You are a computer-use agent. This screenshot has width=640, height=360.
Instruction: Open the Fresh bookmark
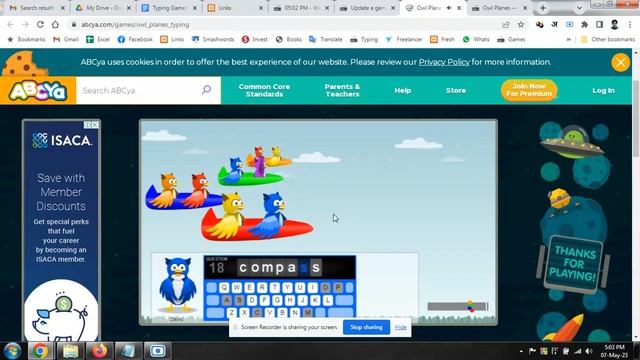(x=442, y=39)
